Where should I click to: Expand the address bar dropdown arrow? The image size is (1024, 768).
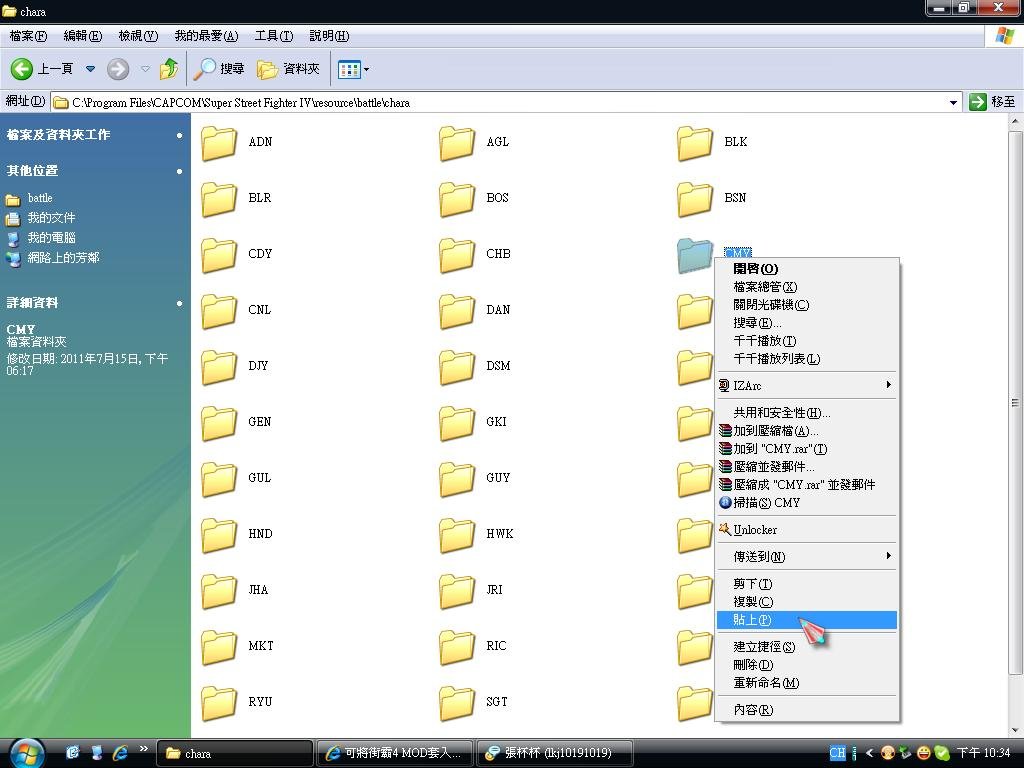tap(953, 102)
